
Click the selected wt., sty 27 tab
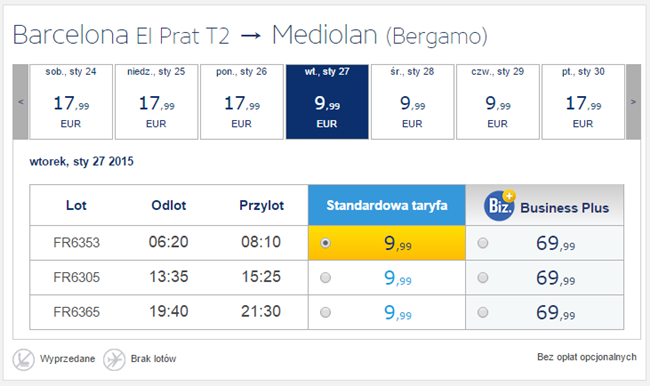click(x=327, y=102)
